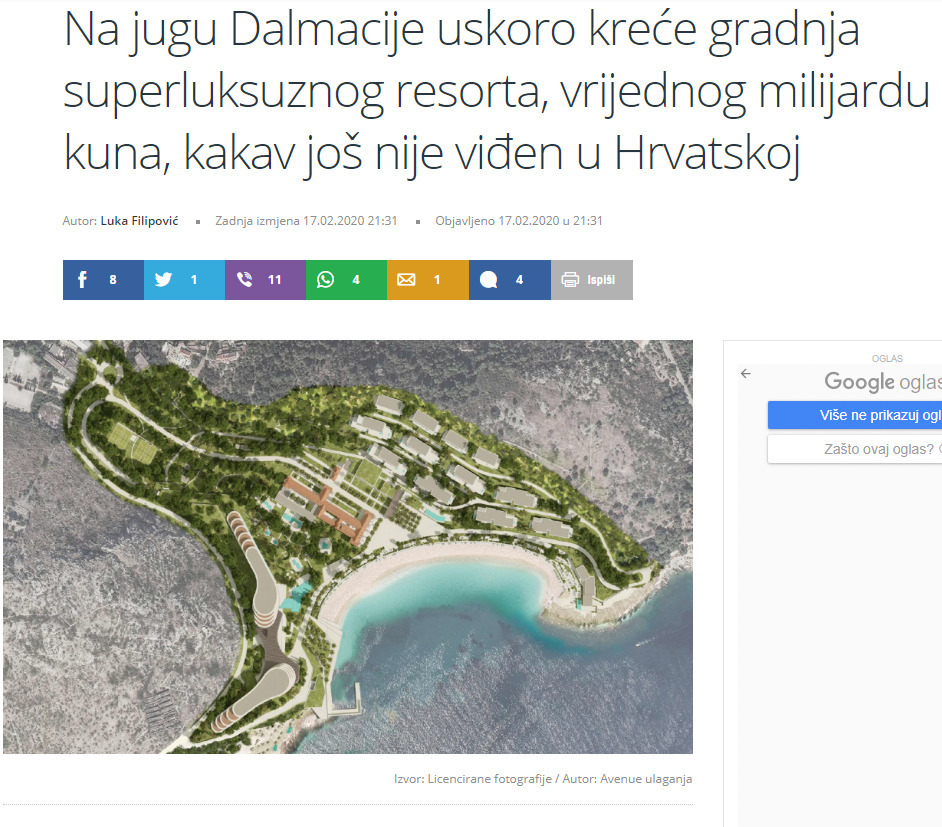942x827 pixels.
Task: Click the "Objavljeno" publication date
Action: click(x=518, y=221)
